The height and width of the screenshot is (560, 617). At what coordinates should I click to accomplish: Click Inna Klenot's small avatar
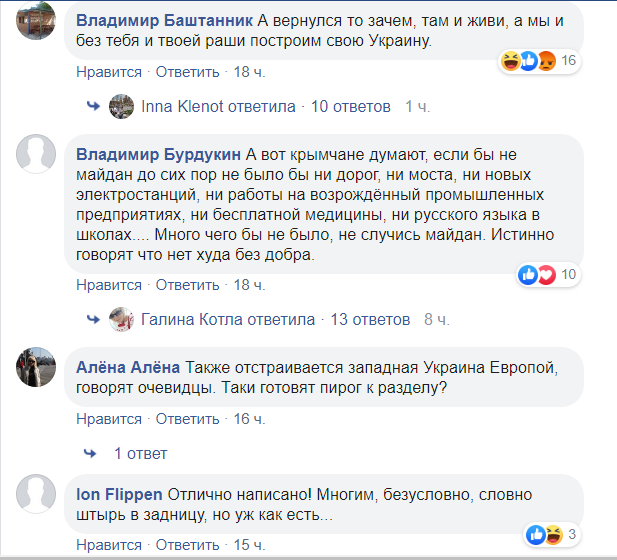click(121, 106)
